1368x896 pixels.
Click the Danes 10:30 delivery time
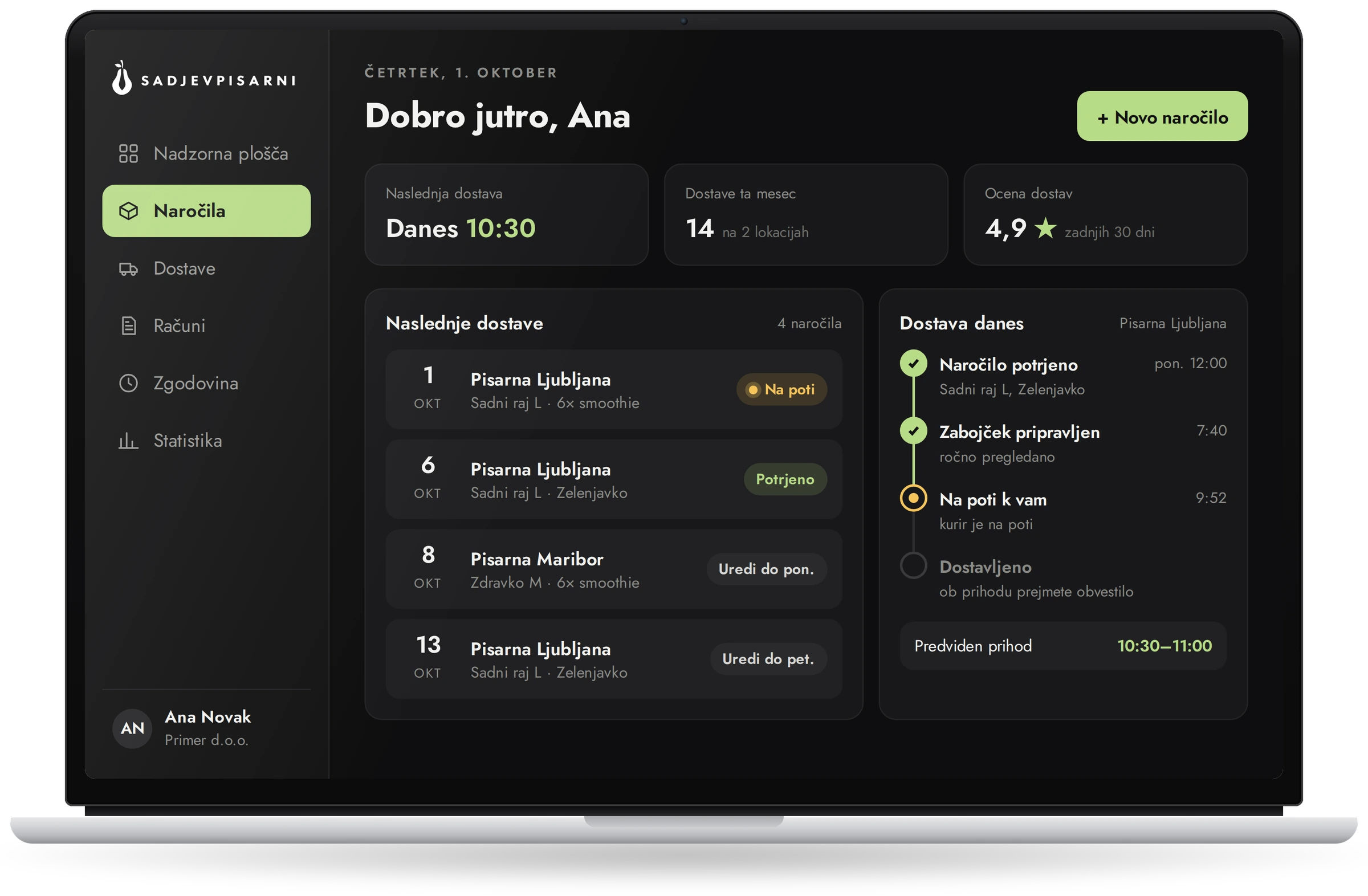[461, 228]
